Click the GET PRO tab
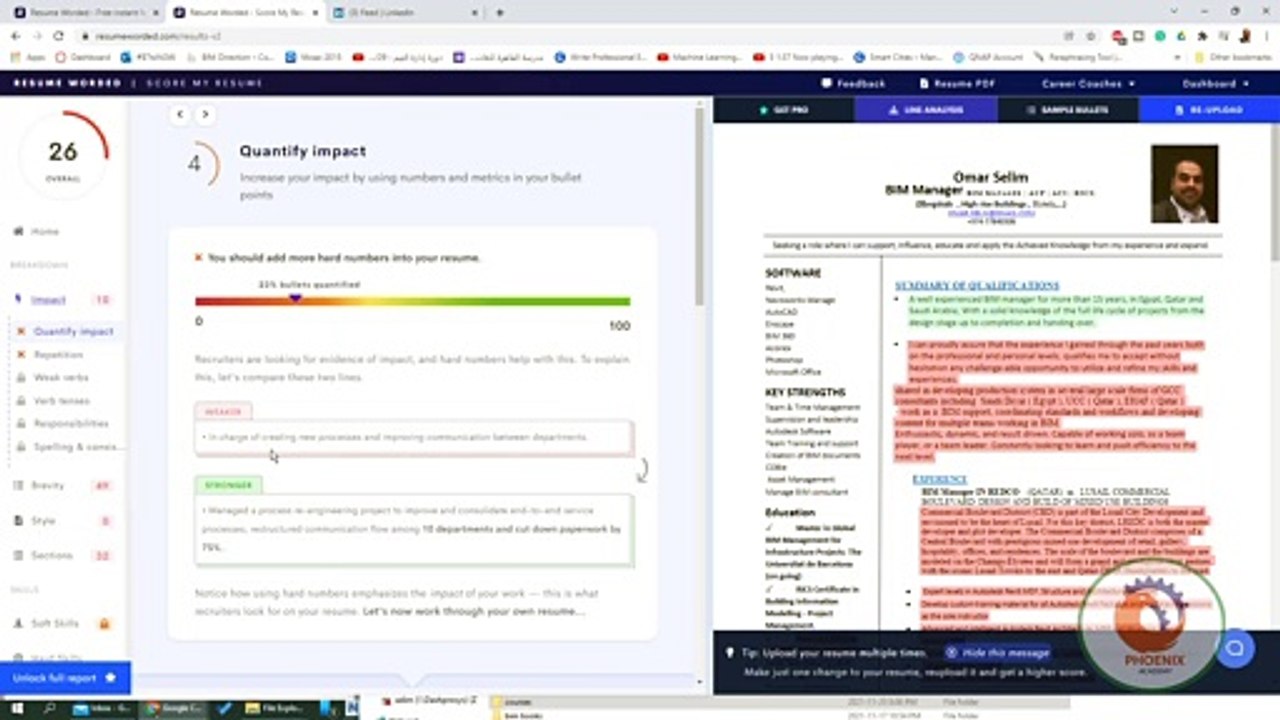 [x=784, y=109]
